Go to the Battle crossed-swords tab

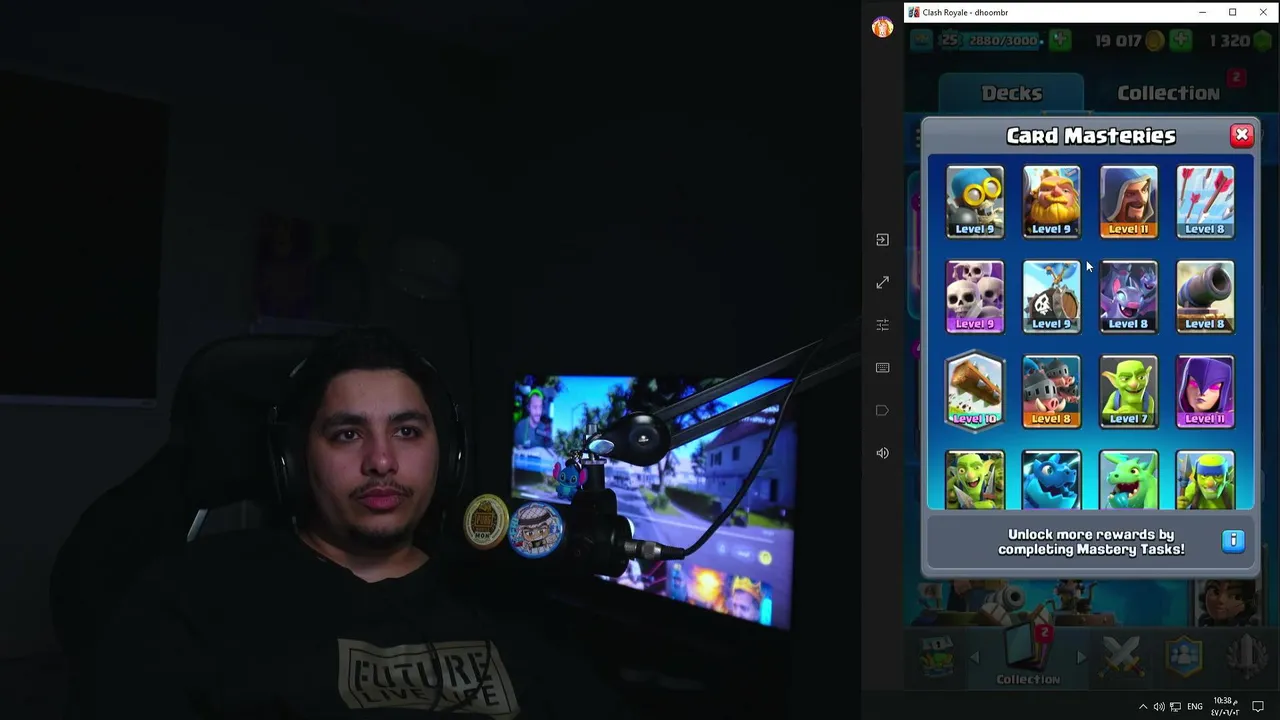coord(1121,657)
